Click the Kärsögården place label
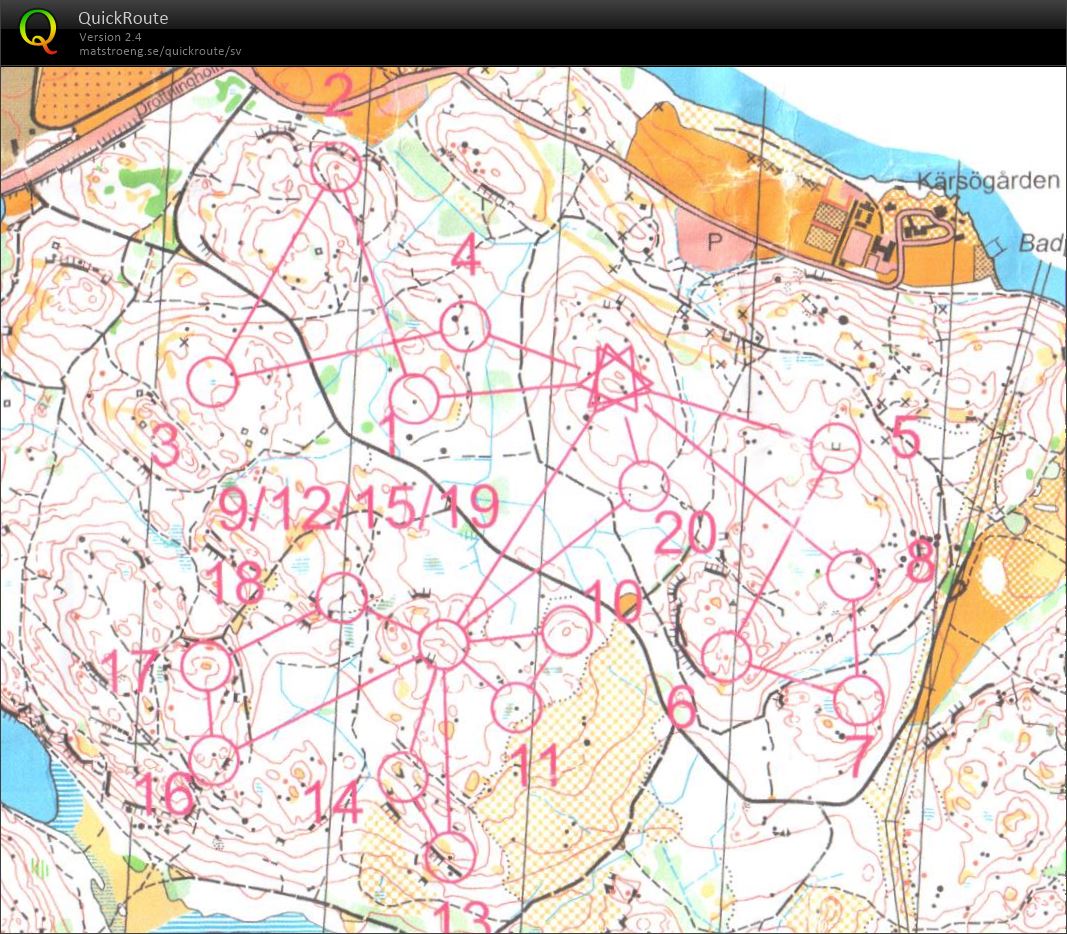Screen dimensions: 1067x934 click(x=988, y=181)
